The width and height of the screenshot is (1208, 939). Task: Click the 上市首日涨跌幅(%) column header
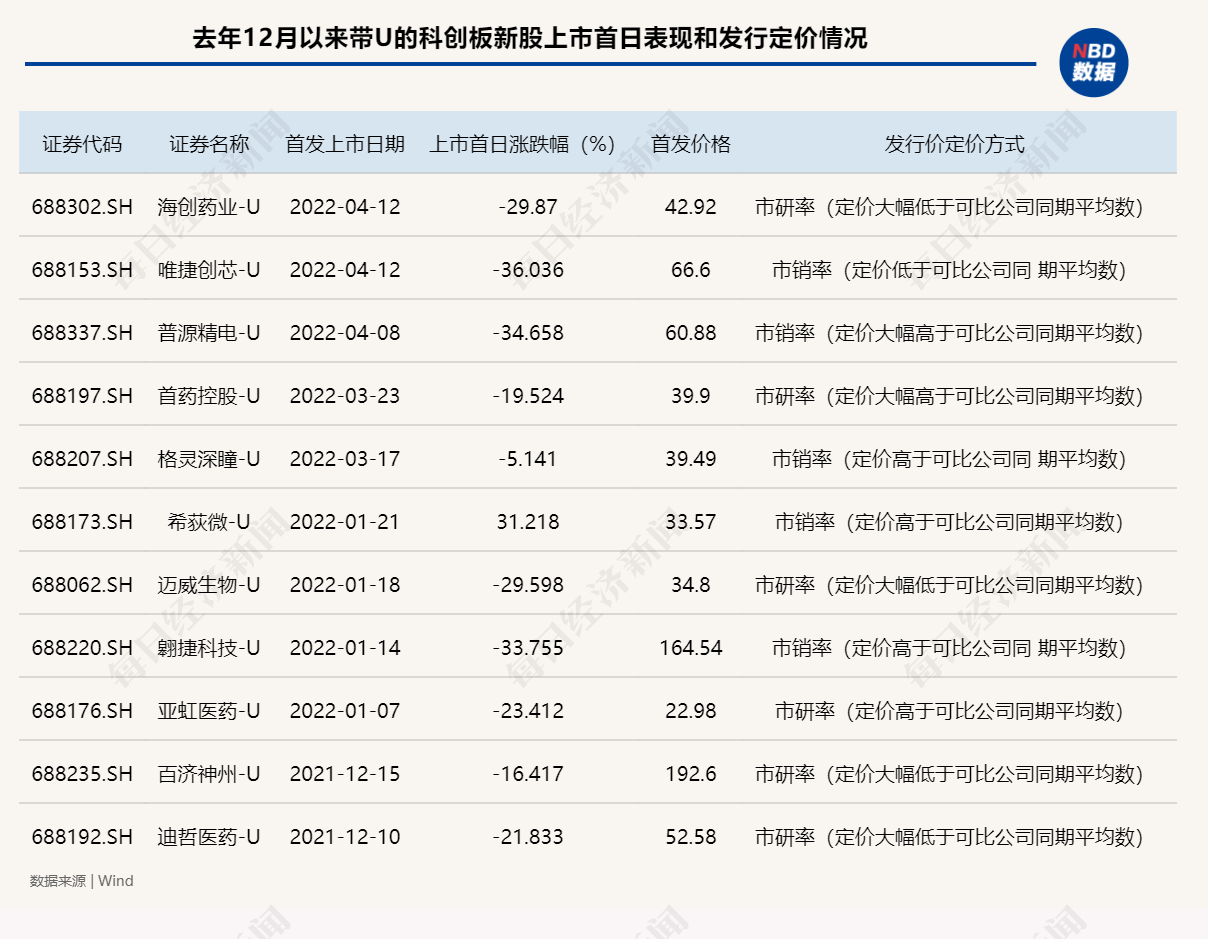pos(522,143)
